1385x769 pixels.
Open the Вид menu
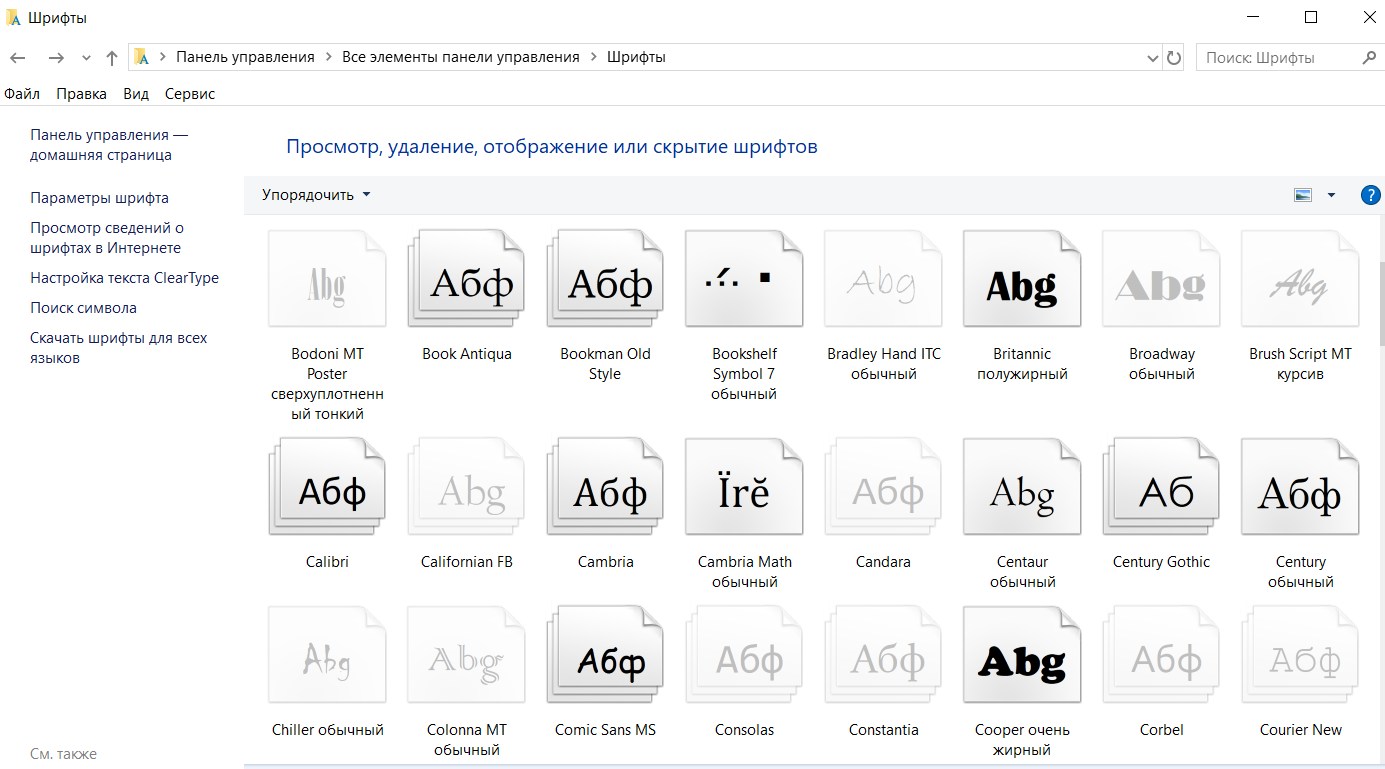coord(136,94)
